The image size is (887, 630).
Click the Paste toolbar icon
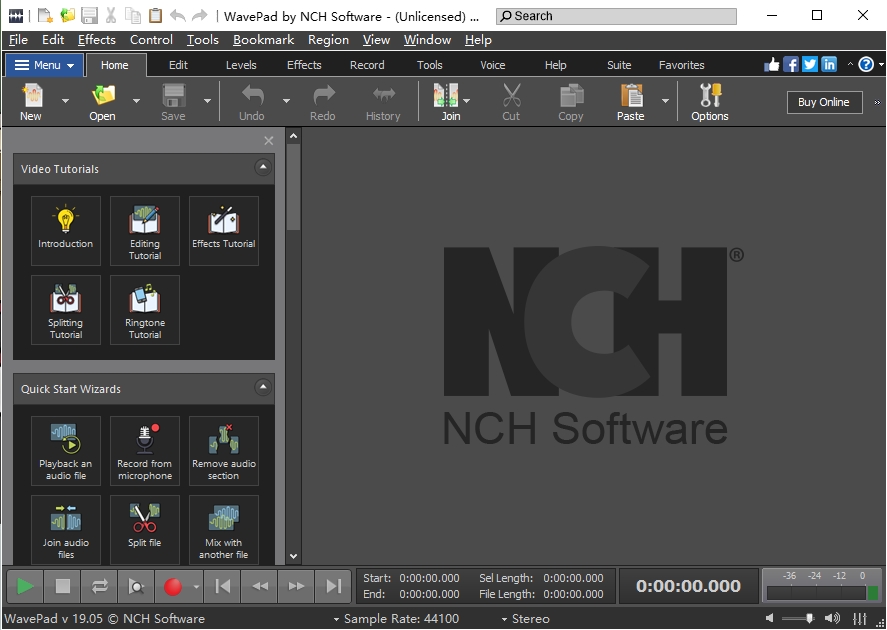point(630,101)
